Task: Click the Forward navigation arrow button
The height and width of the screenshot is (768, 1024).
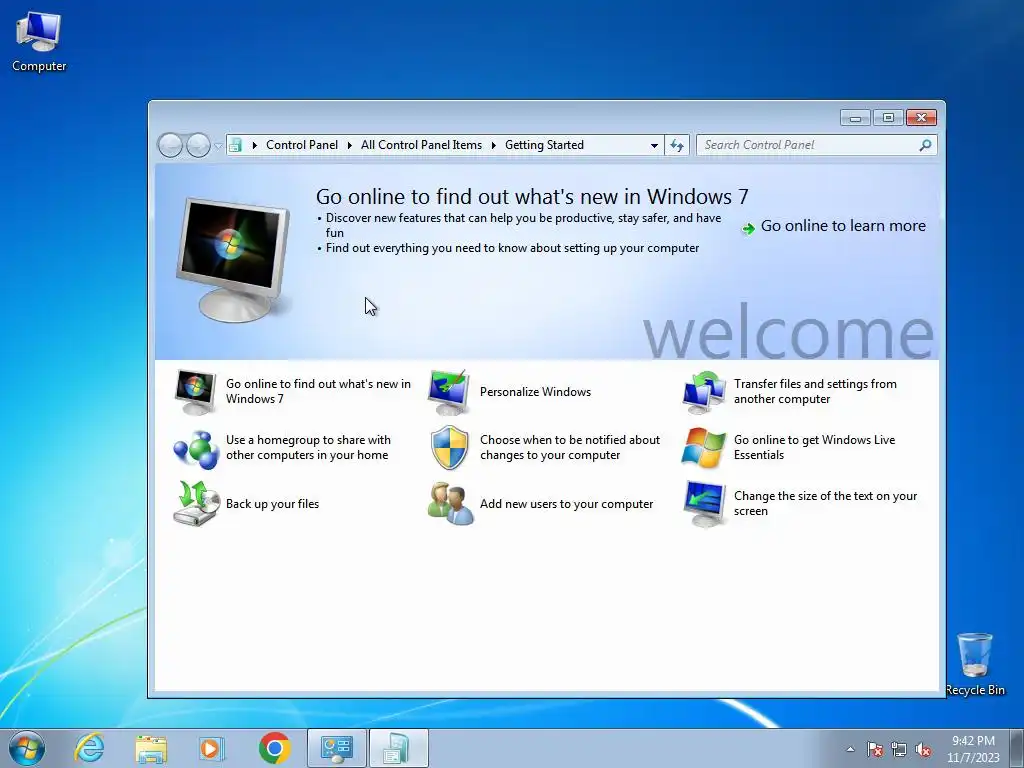Action: (x=198, y=145)
